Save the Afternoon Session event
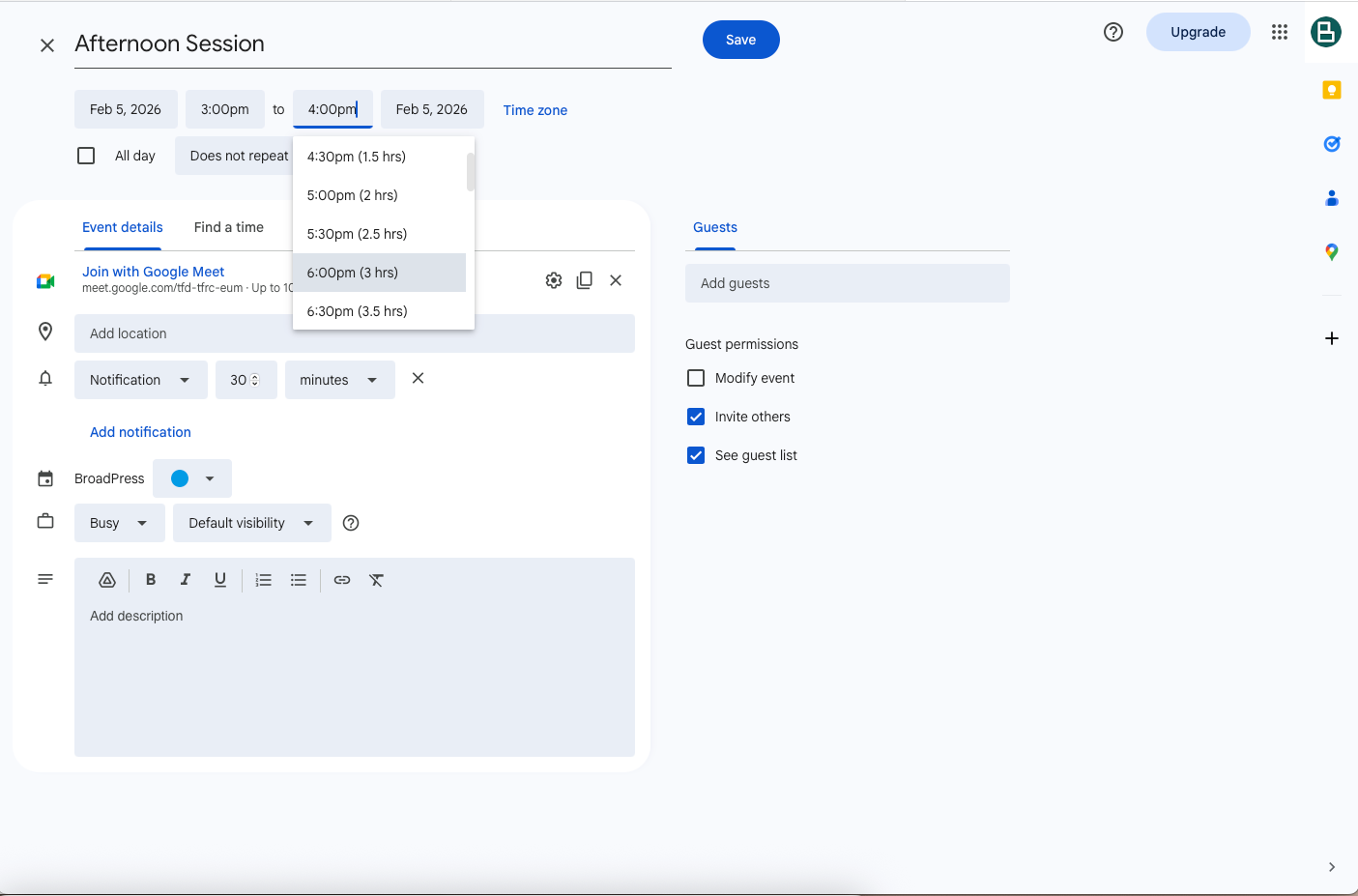Image resolution: width=1358 pixels, height=896 pixels. [x=741, y=40]
